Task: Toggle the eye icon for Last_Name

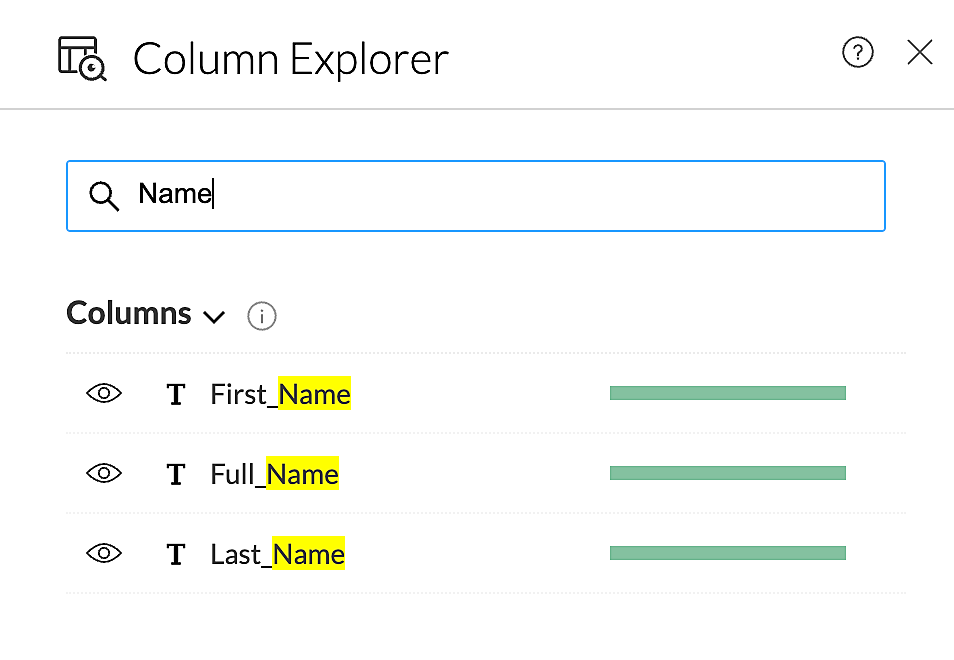Action: click(x=104, y=553)
